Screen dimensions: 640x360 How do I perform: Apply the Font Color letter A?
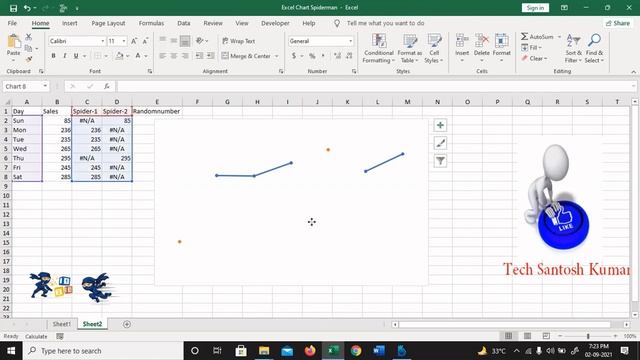coord(138,56)
